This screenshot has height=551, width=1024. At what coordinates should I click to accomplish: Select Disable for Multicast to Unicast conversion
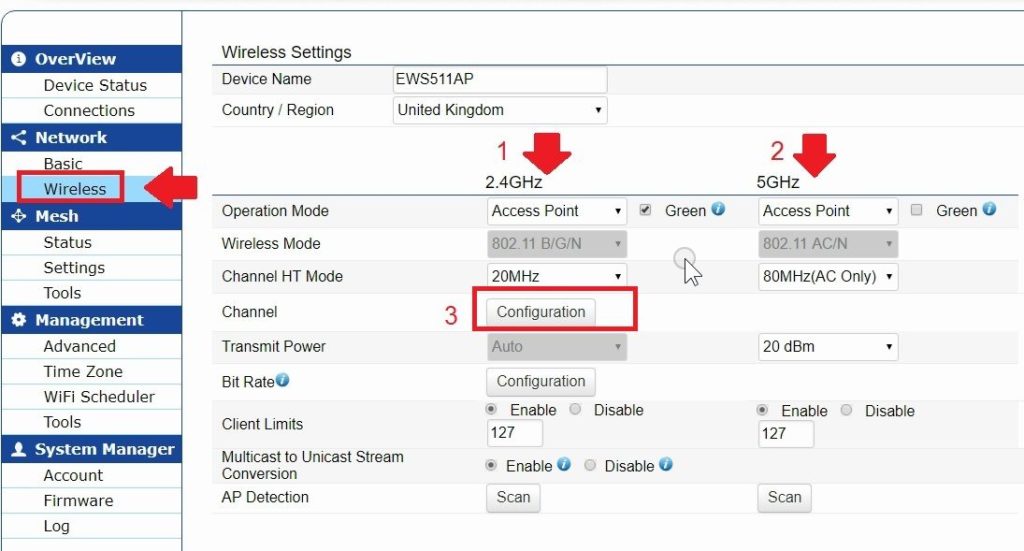(591, 466)
